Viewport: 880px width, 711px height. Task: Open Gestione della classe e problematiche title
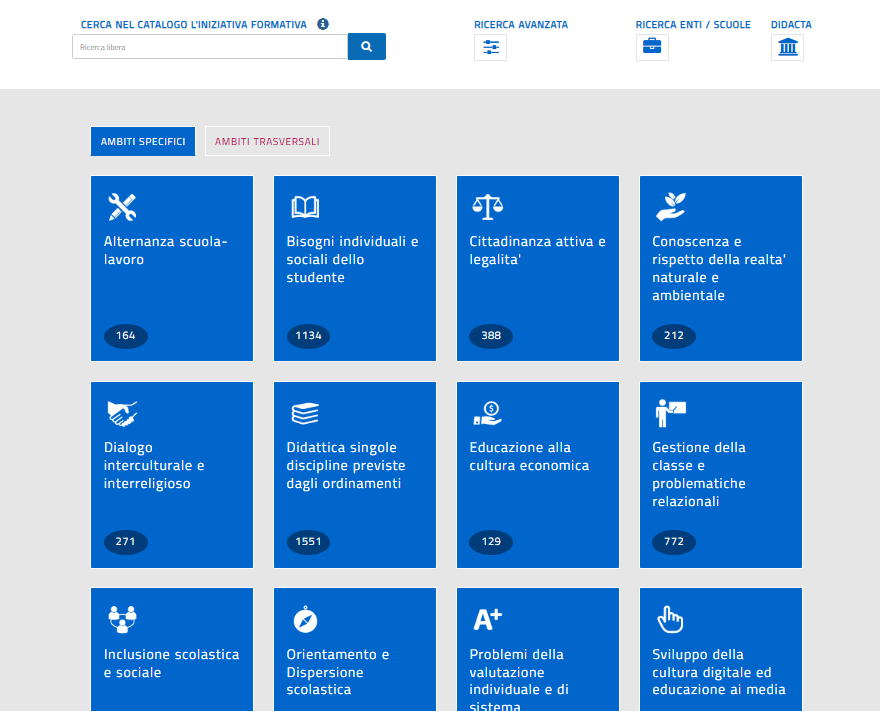[x=699, y=474]
